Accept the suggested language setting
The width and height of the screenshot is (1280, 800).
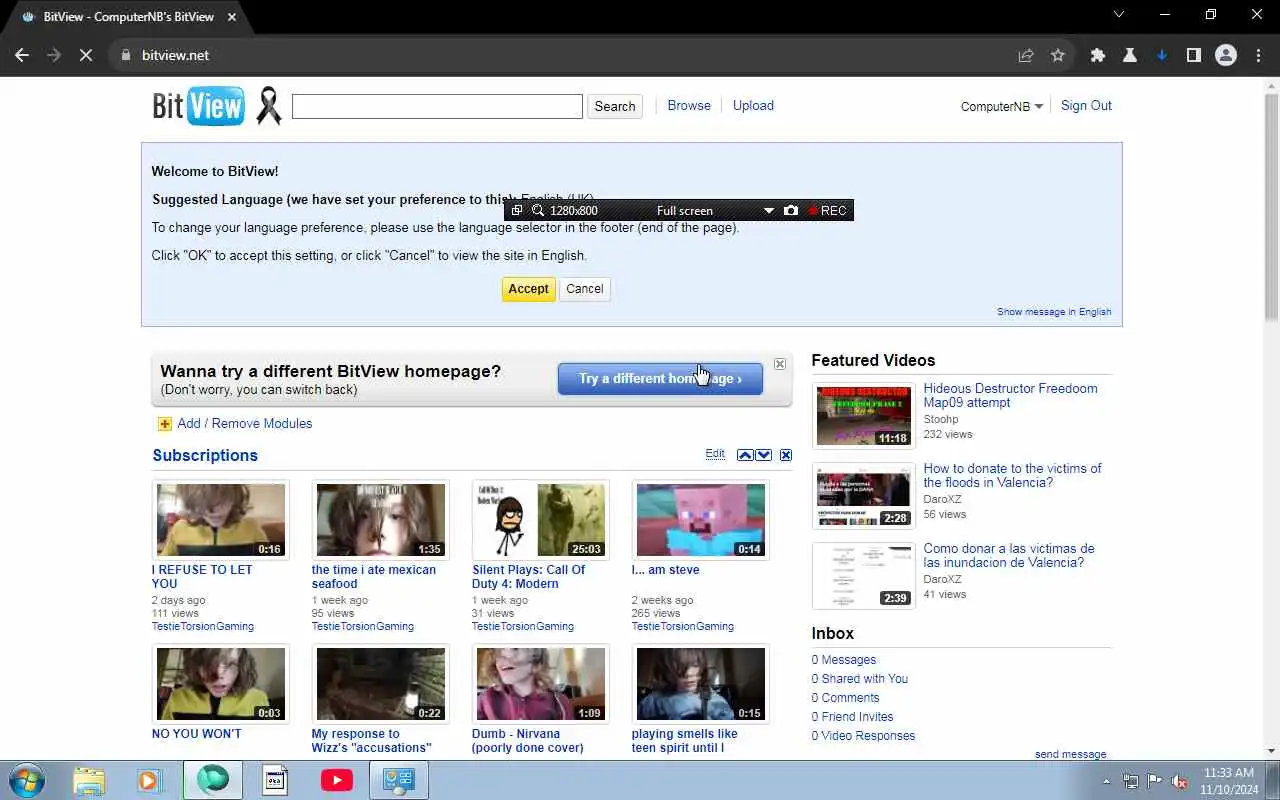coord(528,289)
